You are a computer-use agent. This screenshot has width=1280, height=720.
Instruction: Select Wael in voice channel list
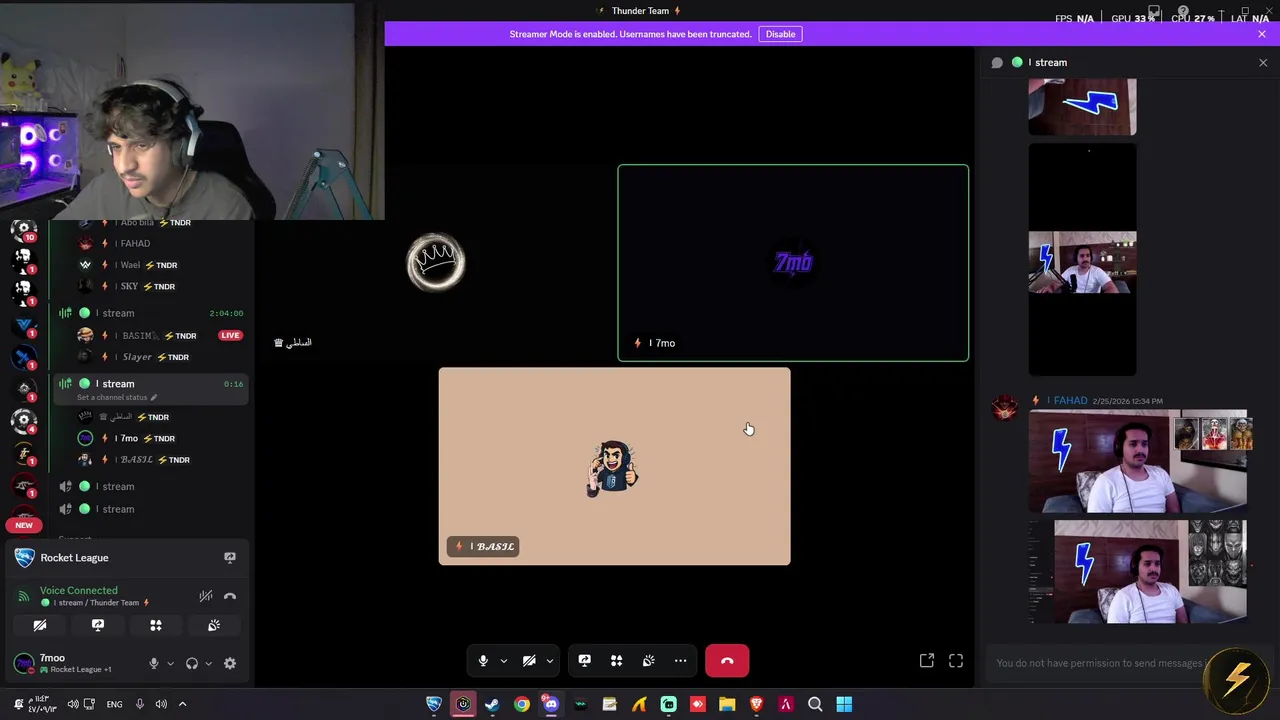pyautogui.click(x=160, y=265)
